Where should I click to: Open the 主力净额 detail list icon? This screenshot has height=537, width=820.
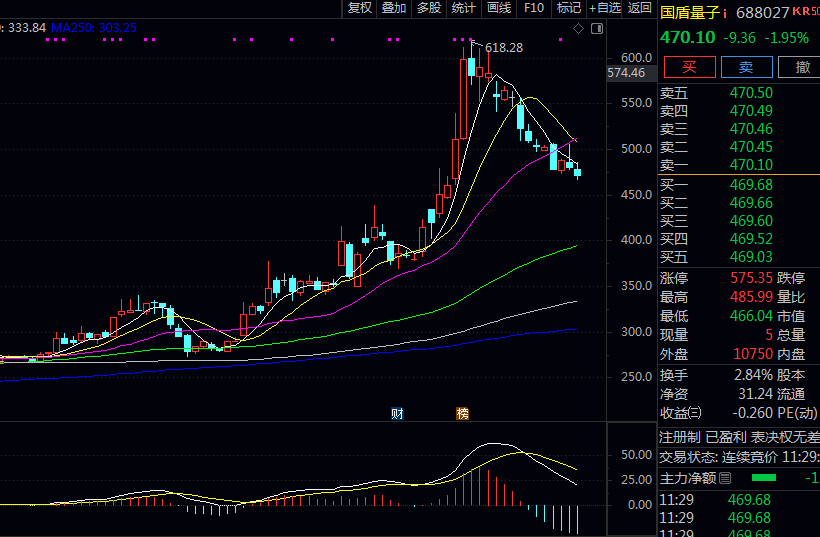(725, 478)
